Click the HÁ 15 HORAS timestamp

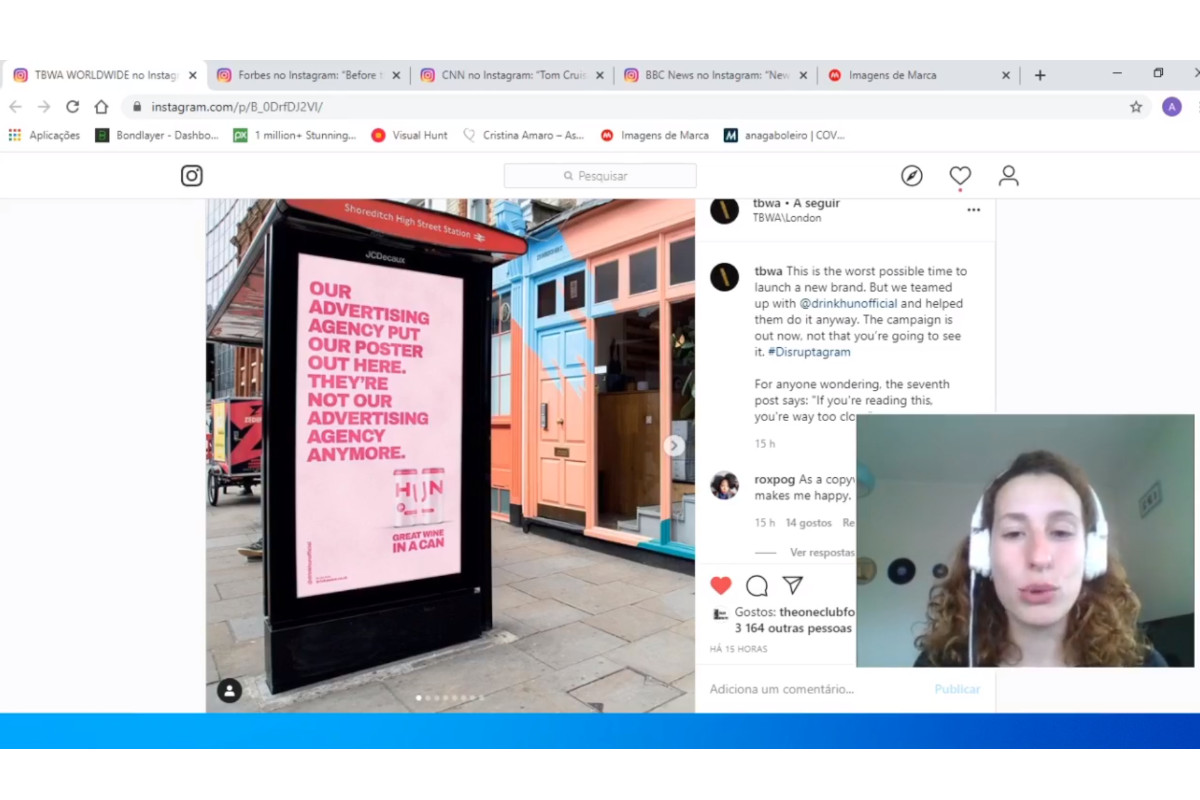739,649
